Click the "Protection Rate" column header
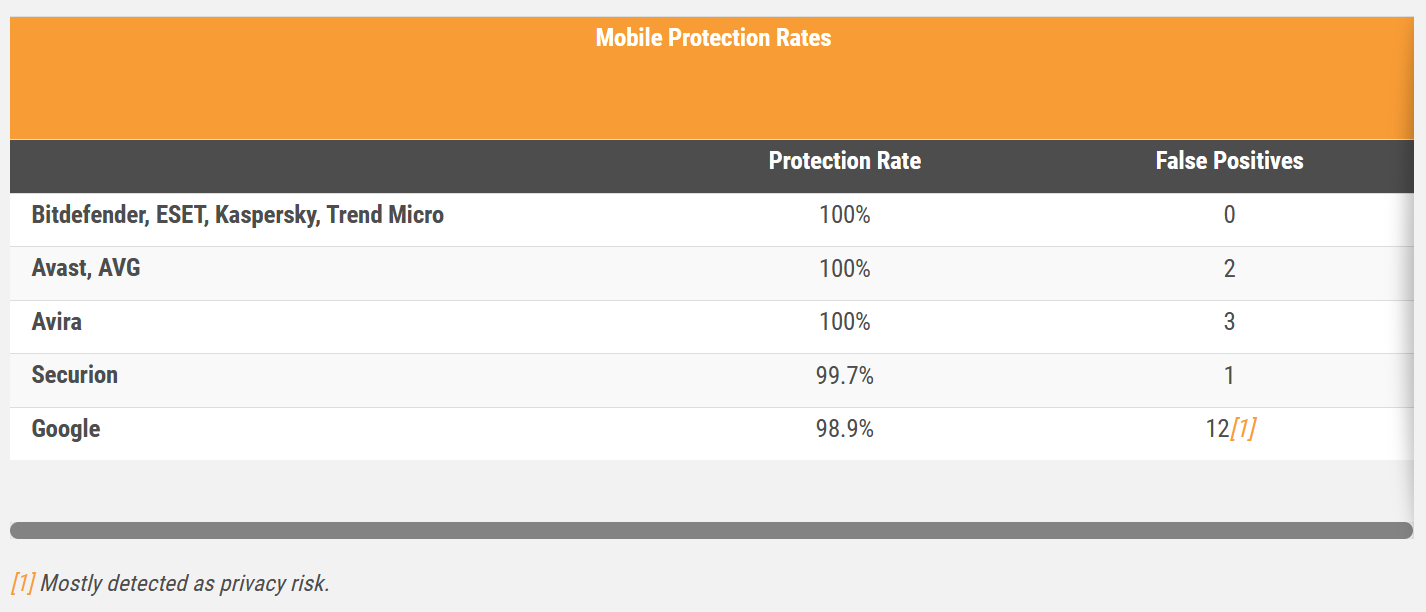This screenshot has height=612, width=1426. (844, 161)
